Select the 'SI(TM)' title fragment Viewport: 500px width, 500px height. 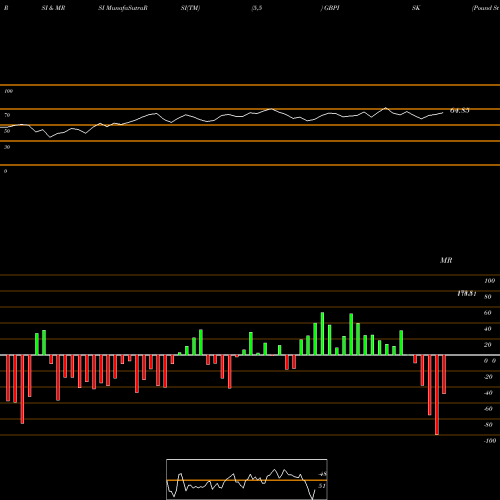(x=190, y=8)
